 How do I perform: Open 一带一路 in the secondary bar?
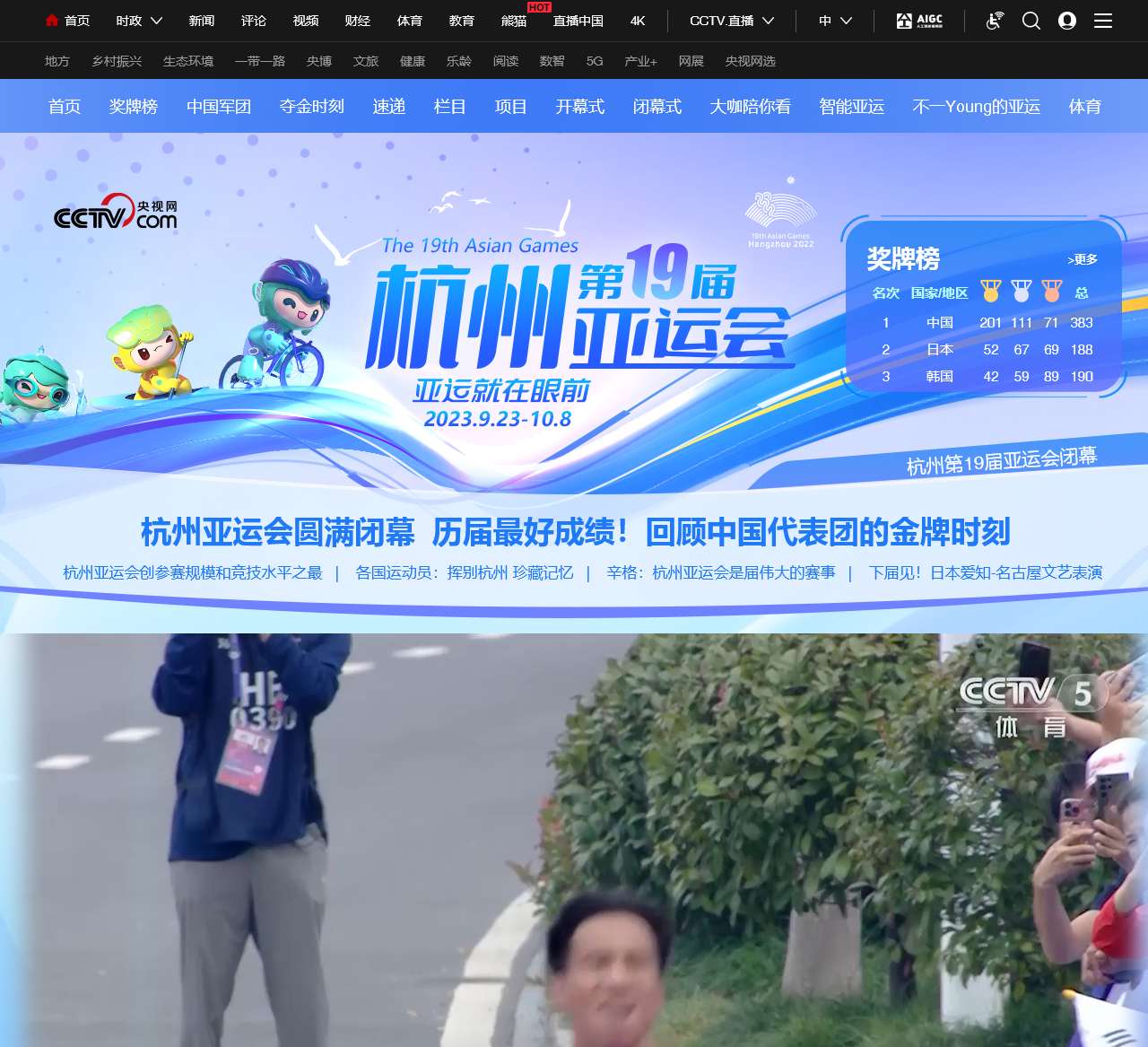[x=260, y=61]
